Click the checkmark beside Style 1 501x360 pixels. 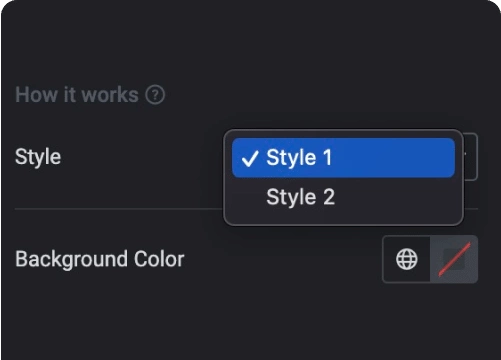point(250,158)
